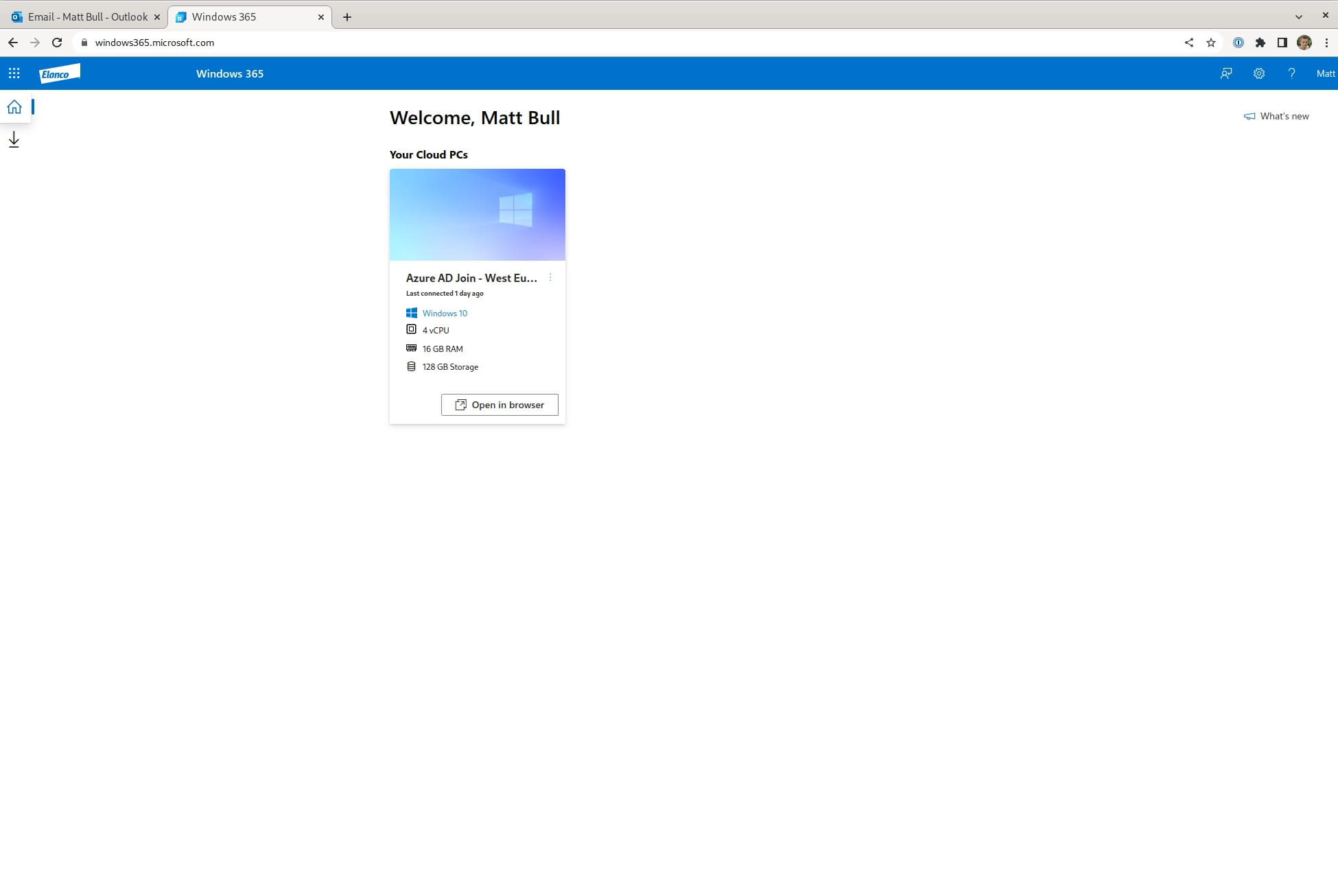Viewport: 1338px width, 896px height.
Task: Select the Home icon in sidebar
Action: pos(14,107)
